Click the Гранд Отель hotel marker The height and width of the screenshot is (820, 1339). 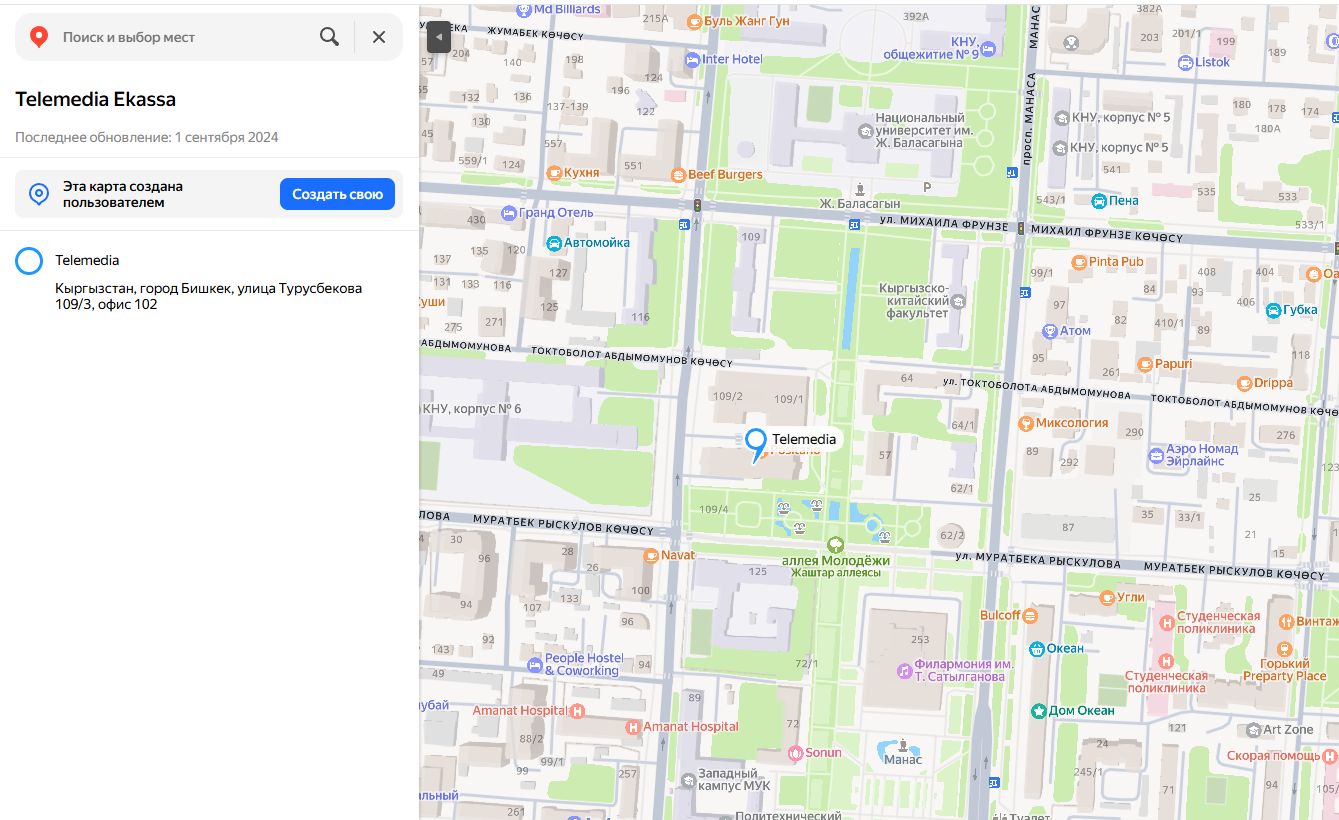coord(508,213)
